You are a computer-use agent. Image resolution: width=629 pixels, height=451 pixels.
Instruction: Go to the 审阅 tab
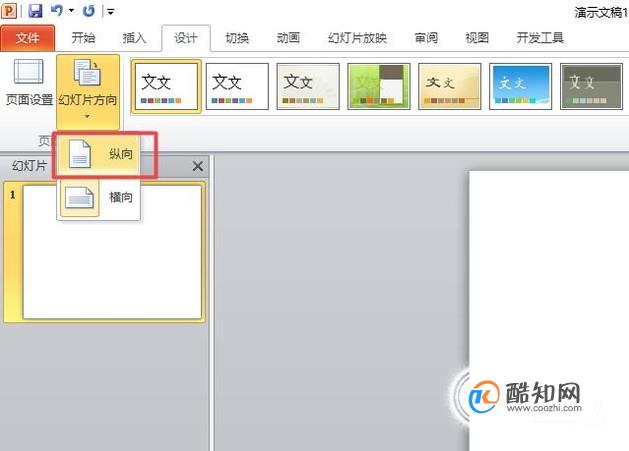click(x=426, y=38)
